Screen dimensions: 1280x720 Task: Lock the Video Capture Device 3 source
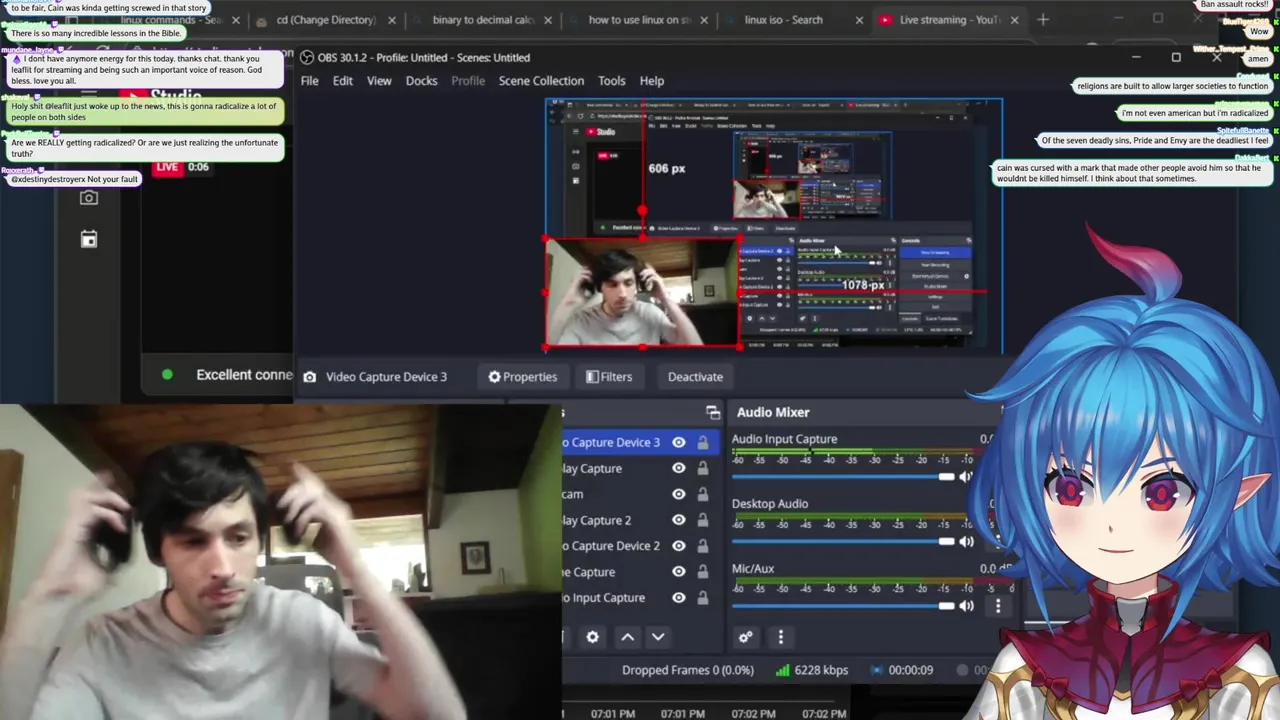(703, 442)
